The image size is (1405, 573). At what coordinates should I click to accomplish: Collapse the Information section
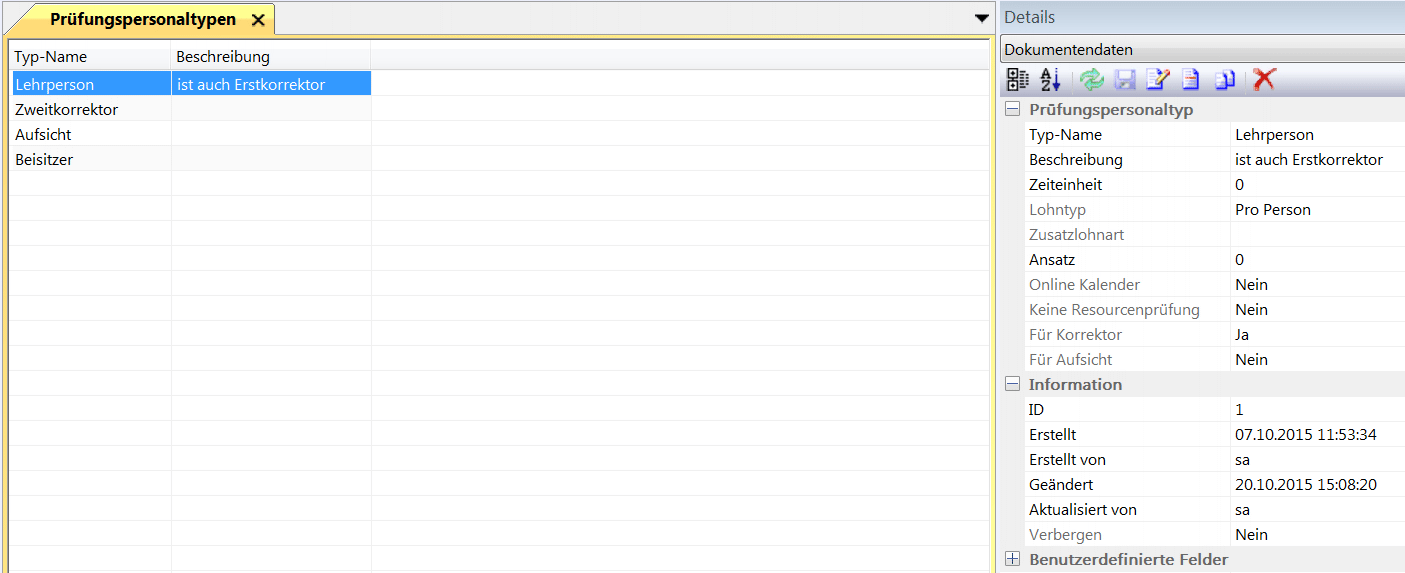coord(1013,385)
